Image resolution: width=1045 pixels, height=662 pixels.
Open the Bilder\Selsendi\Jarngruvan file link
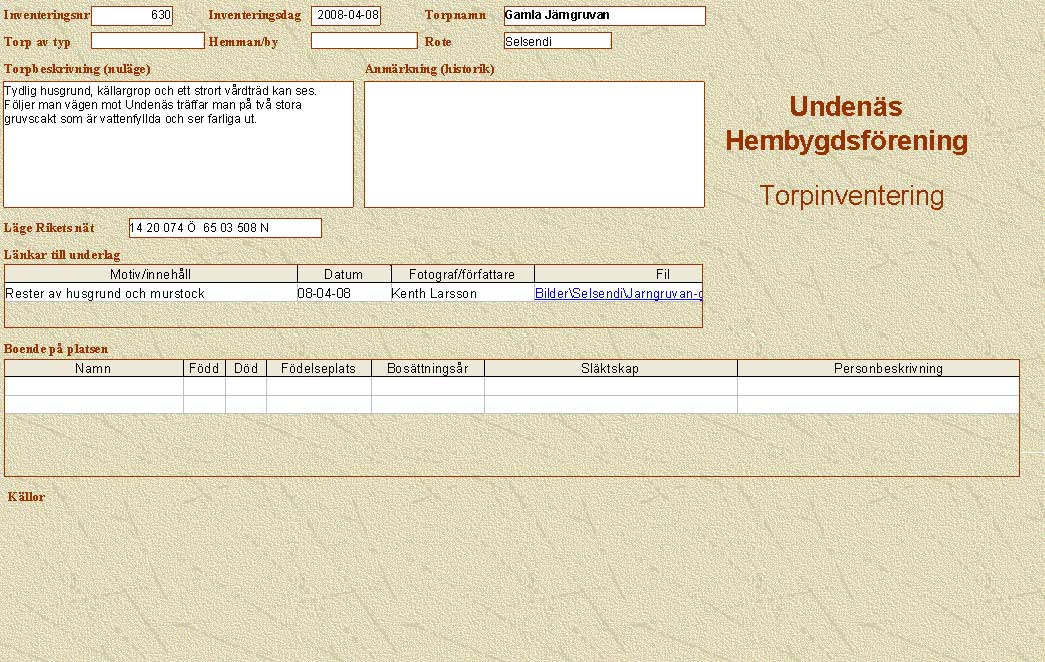pyautogui.click(x=618, y=294)
